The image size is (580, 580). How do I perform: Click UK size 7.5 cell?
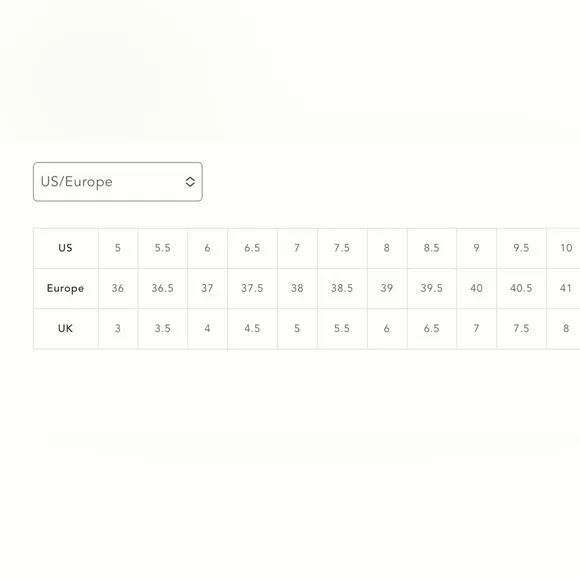tap(522, 328)
